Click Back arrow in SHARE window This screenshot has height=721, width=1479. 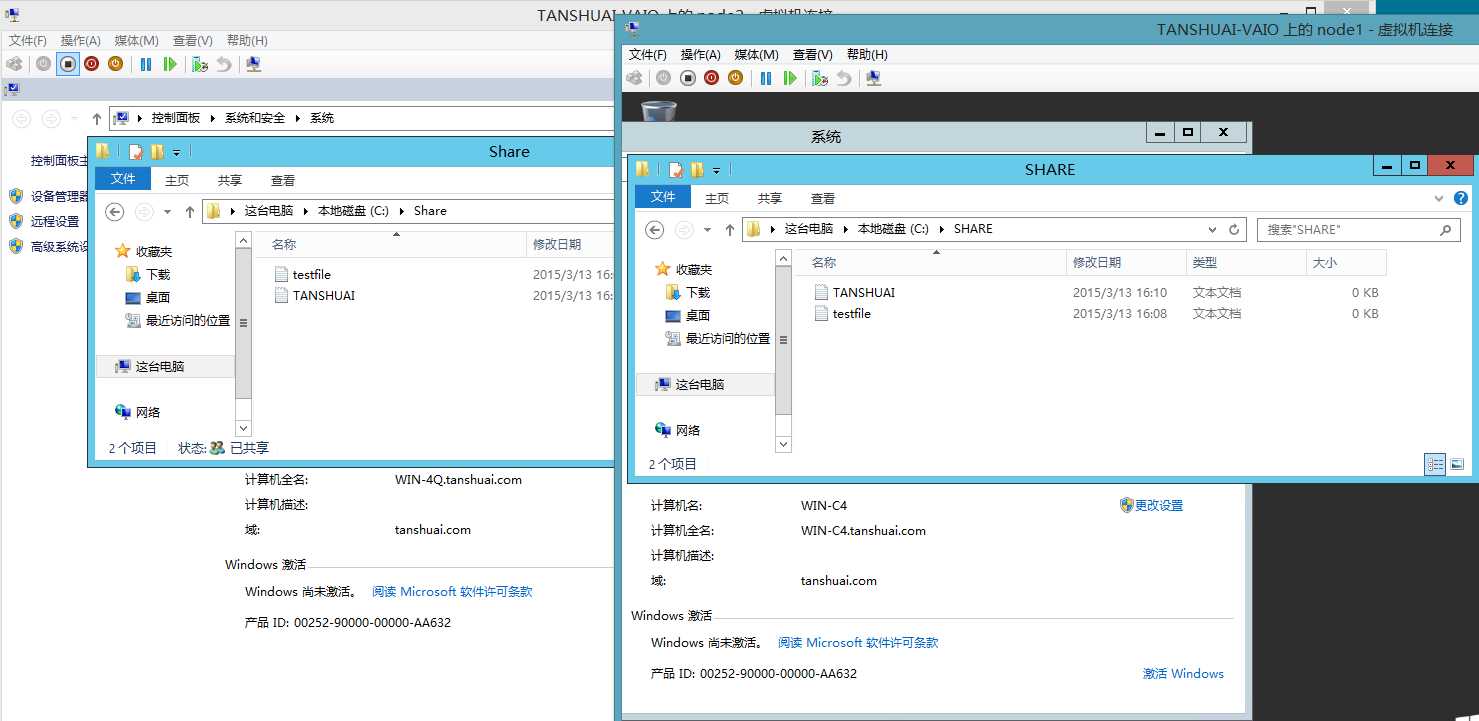[x=654, y=229]
